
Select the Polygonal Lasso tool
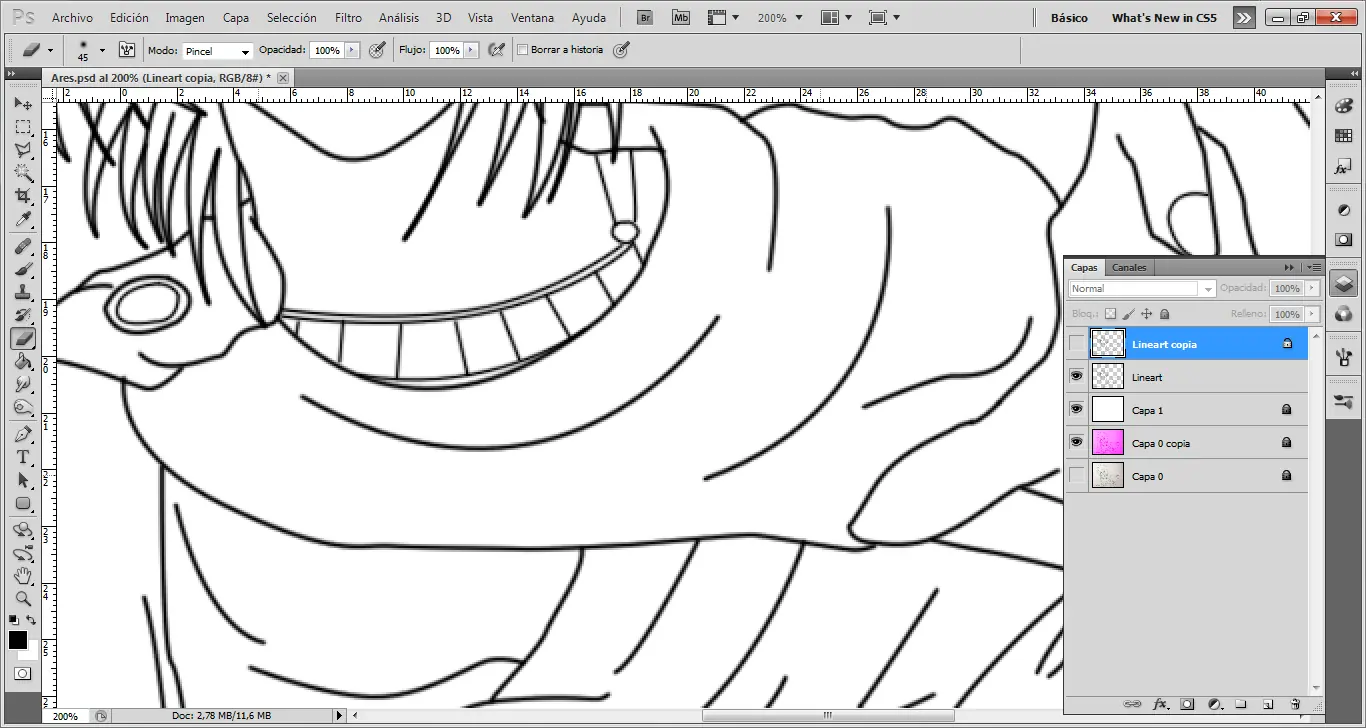point(23,150)
